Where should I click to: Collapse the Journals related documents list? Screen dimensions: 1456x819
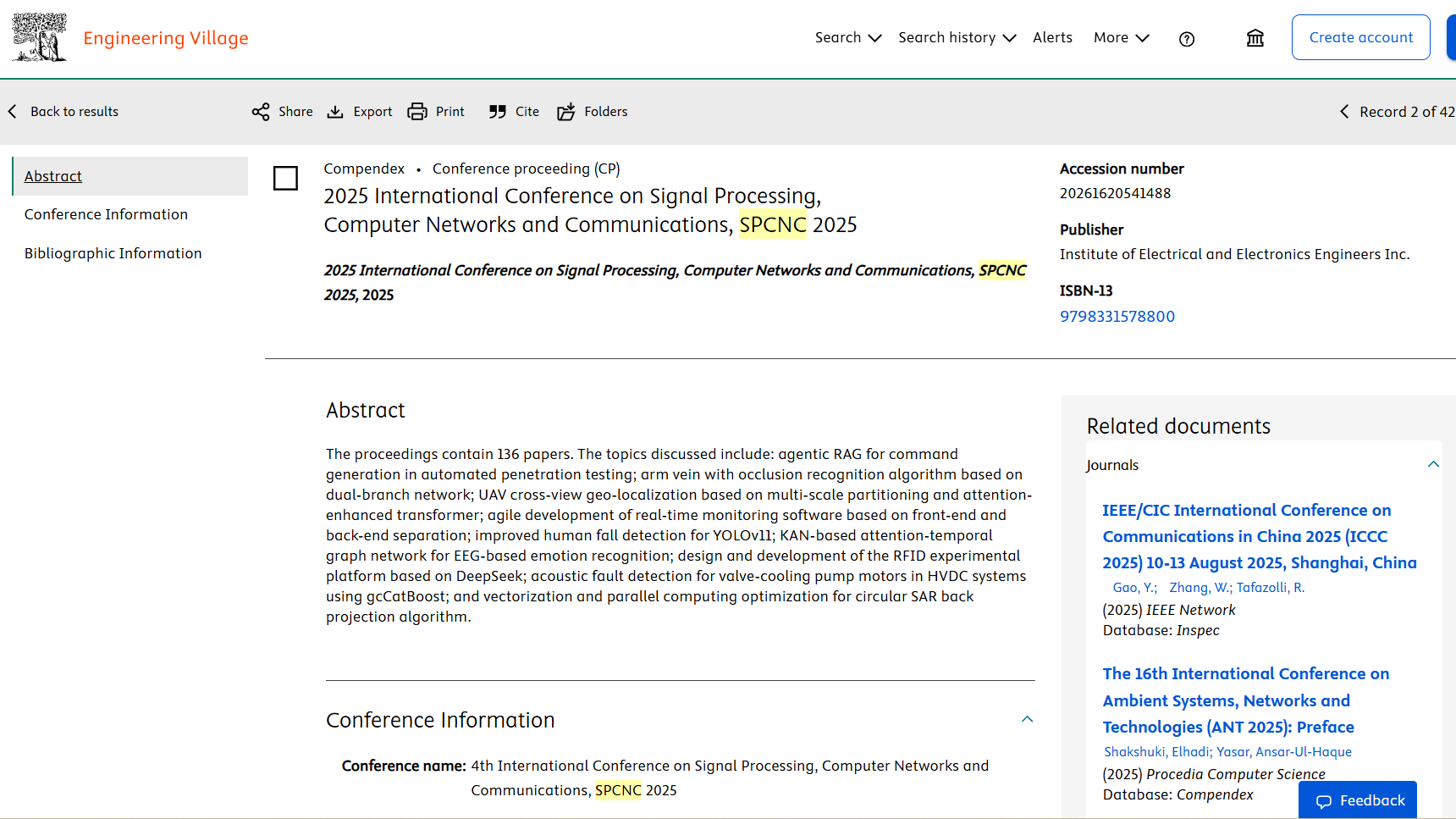pyautogui.click(x=1433, y=464)
